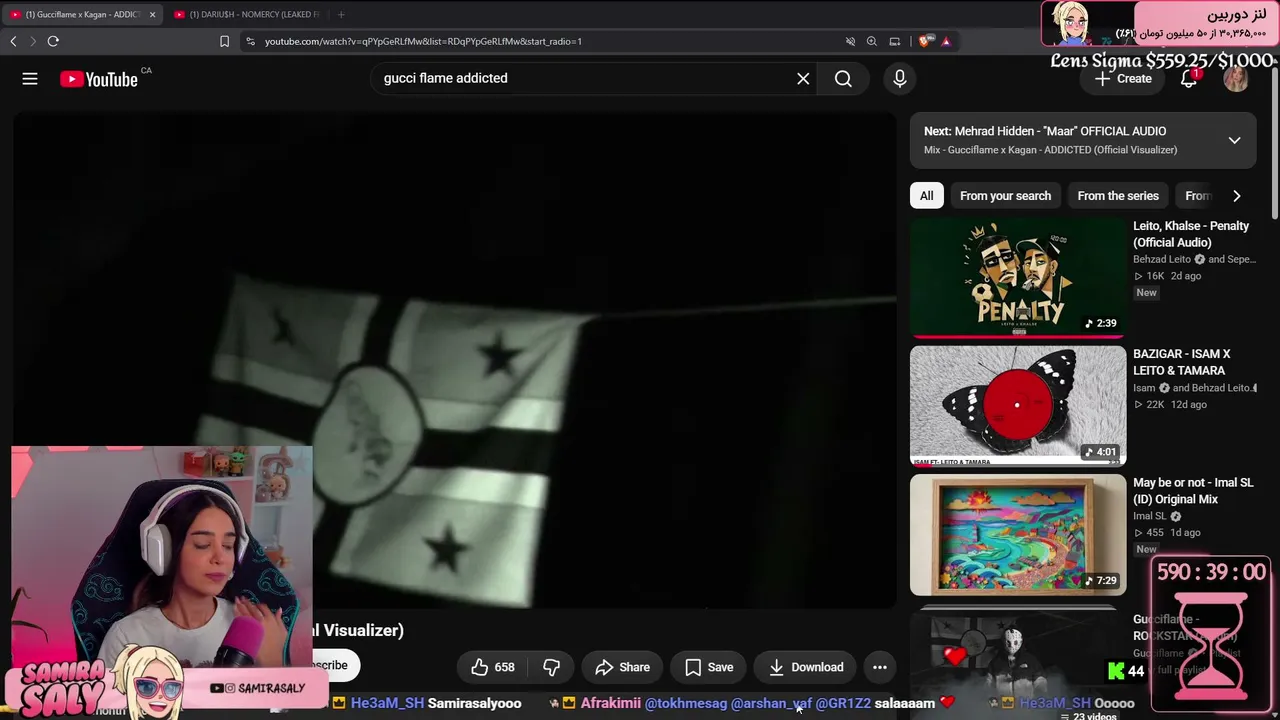Open the Brave Shields icon
Viewport: 1280px width, 720px height.
925,41
